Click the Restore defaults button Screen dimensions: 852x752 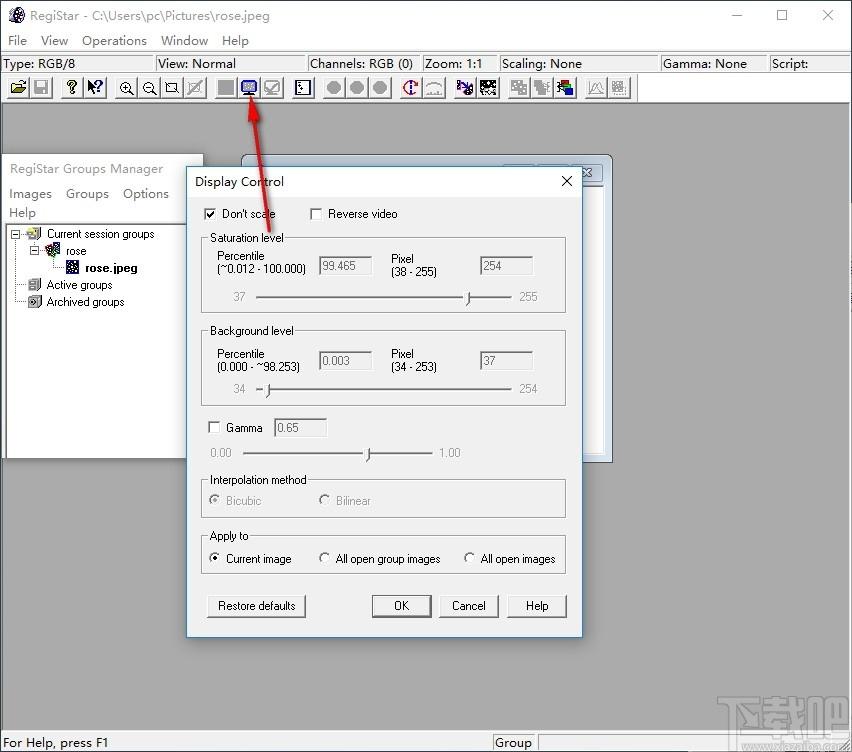256,606
